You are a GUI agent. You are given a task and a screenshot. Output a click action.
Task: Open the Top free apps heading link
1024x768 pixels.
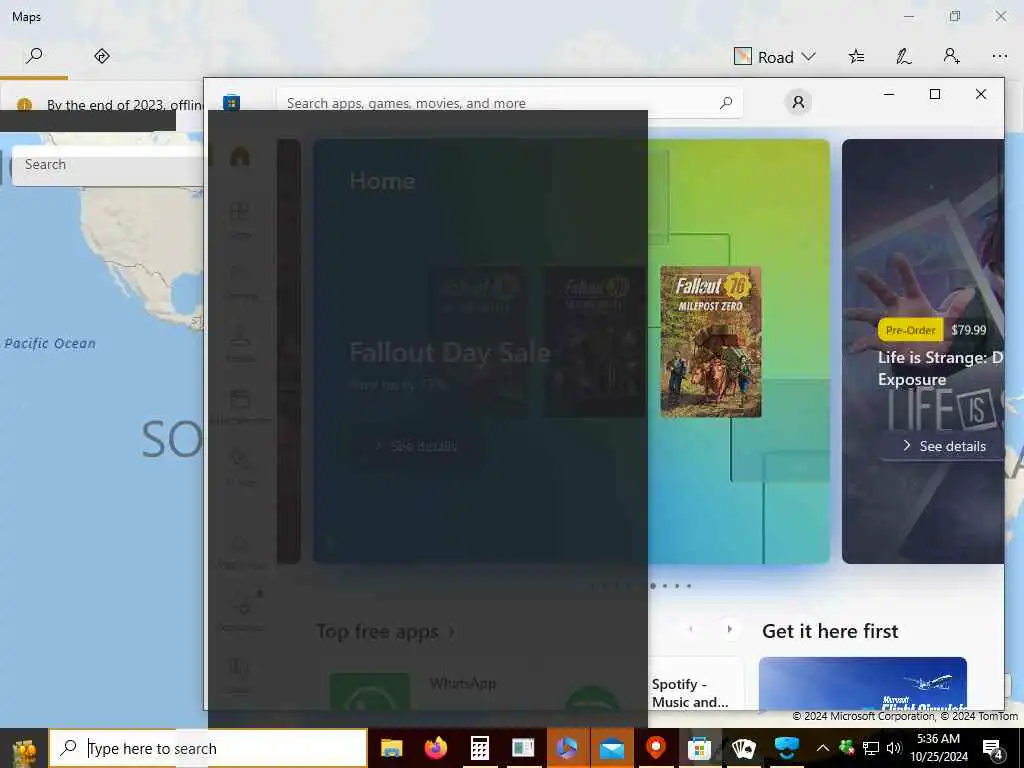point(377,632)
